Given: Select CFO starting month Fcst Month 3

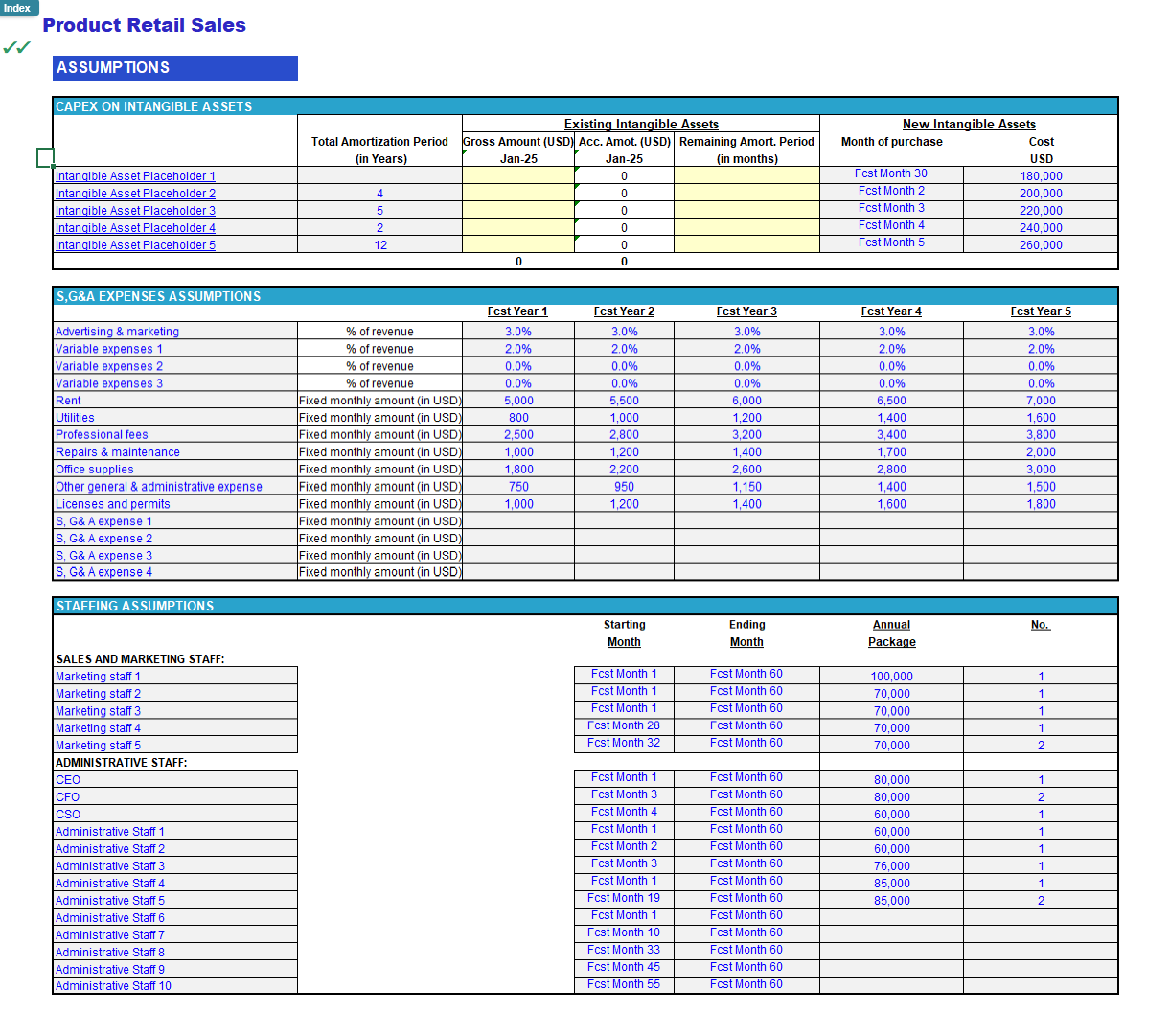Looking at the screenshot, I should point(624,794).
